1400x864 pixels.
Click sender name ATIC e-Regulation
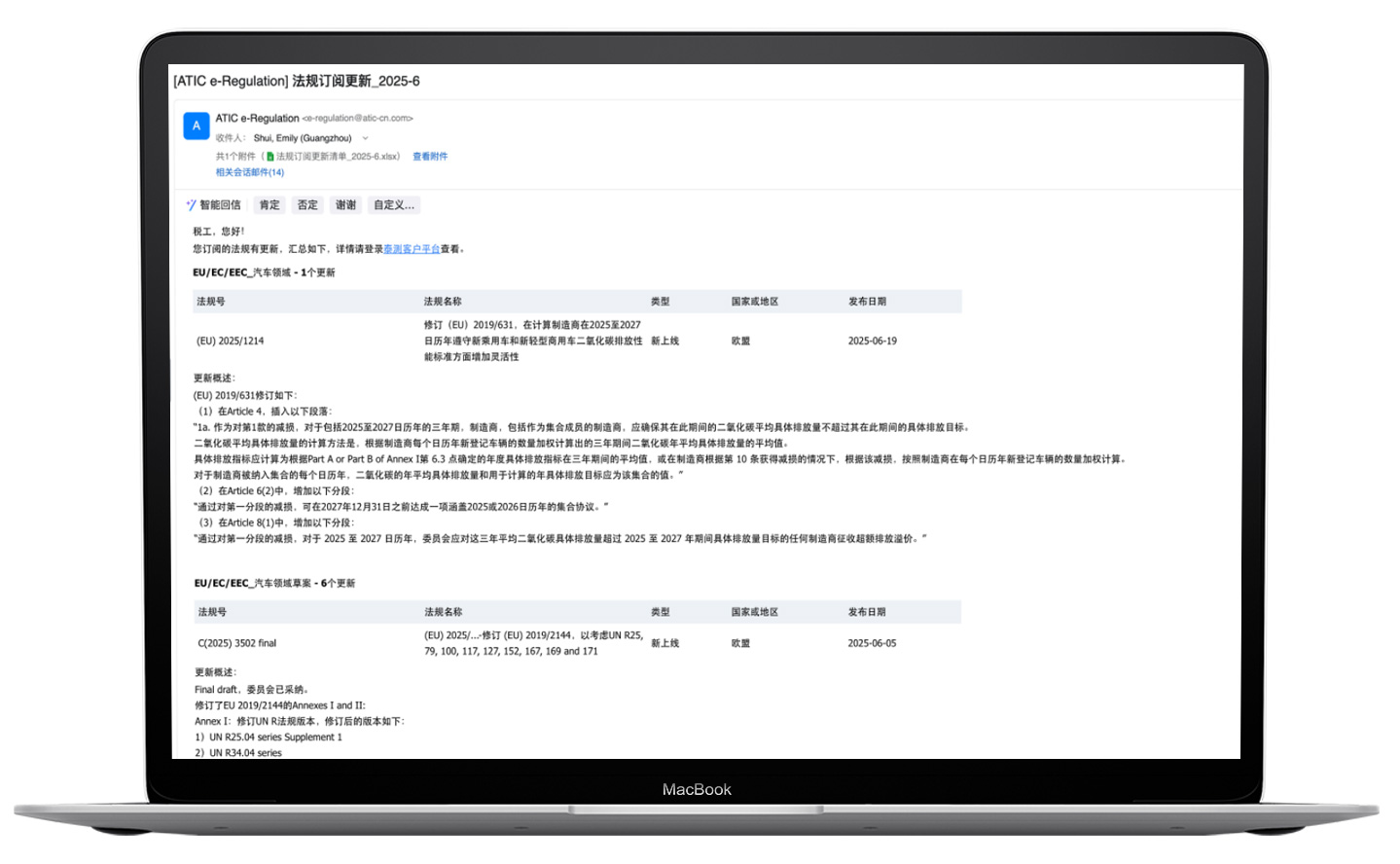(x=257, y=119)
